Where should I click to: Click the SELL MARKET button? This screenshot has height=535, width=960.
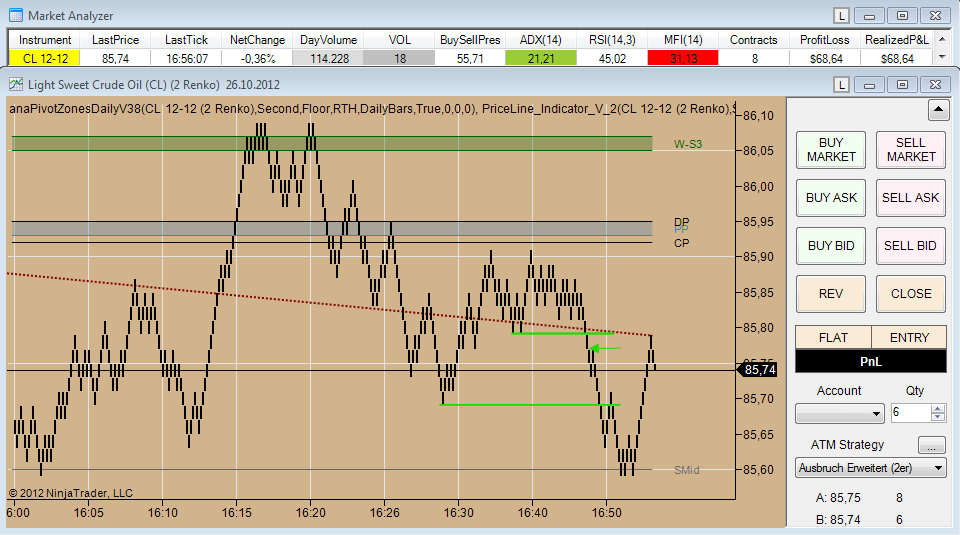click(910, 149)
